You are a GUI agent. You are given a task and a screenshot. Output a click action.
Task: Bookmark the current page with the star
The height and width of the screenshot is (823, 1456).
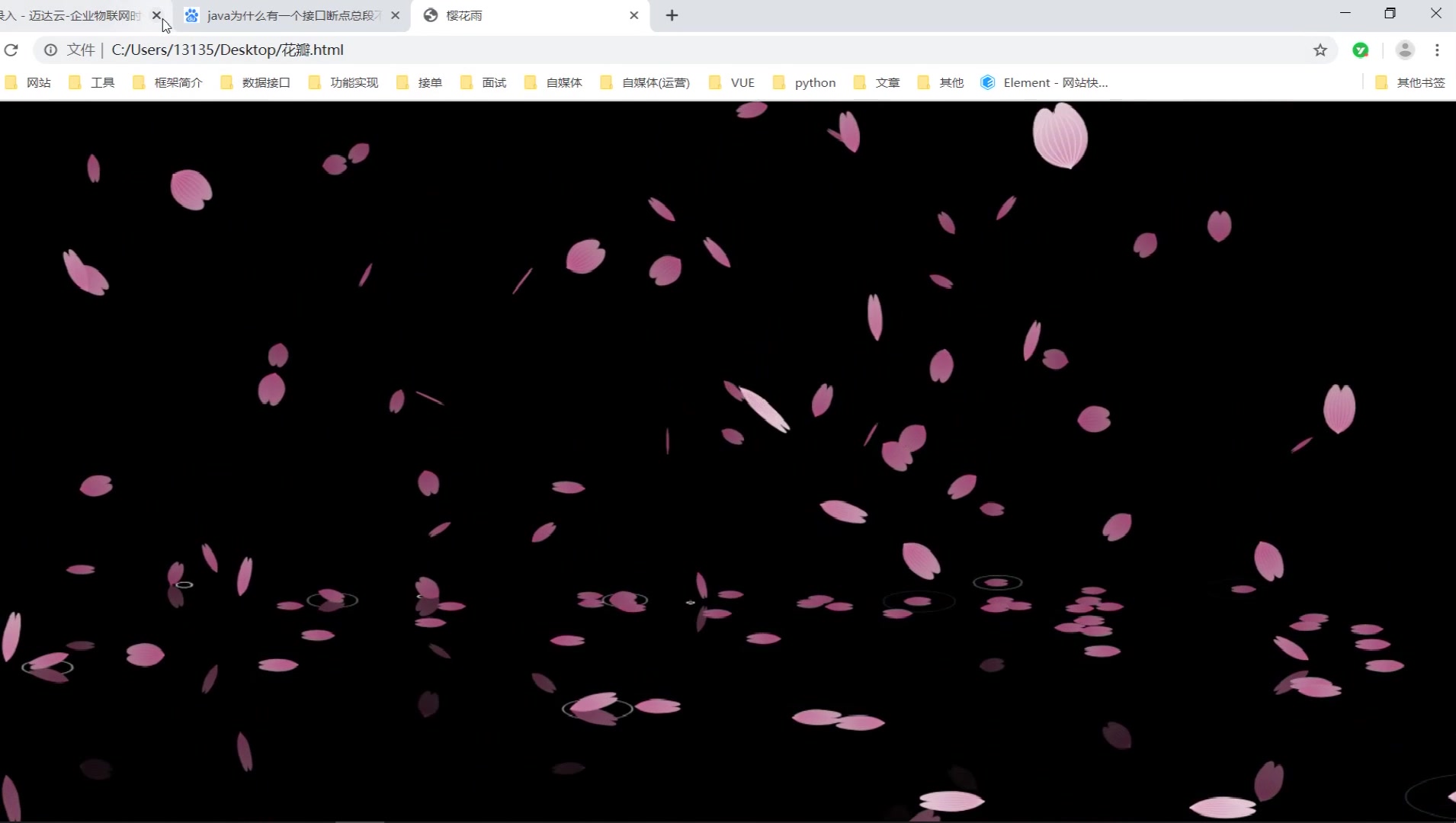pos(1320,50)
